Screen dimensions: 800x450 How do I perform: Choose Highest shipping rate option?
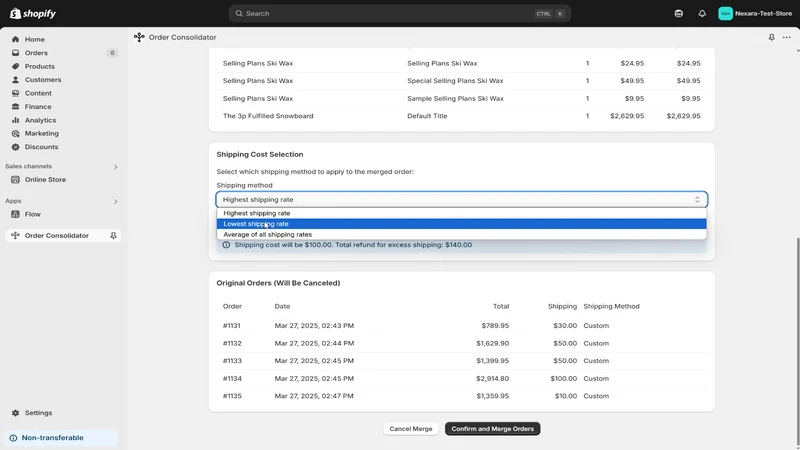click(x=462, y=213)
